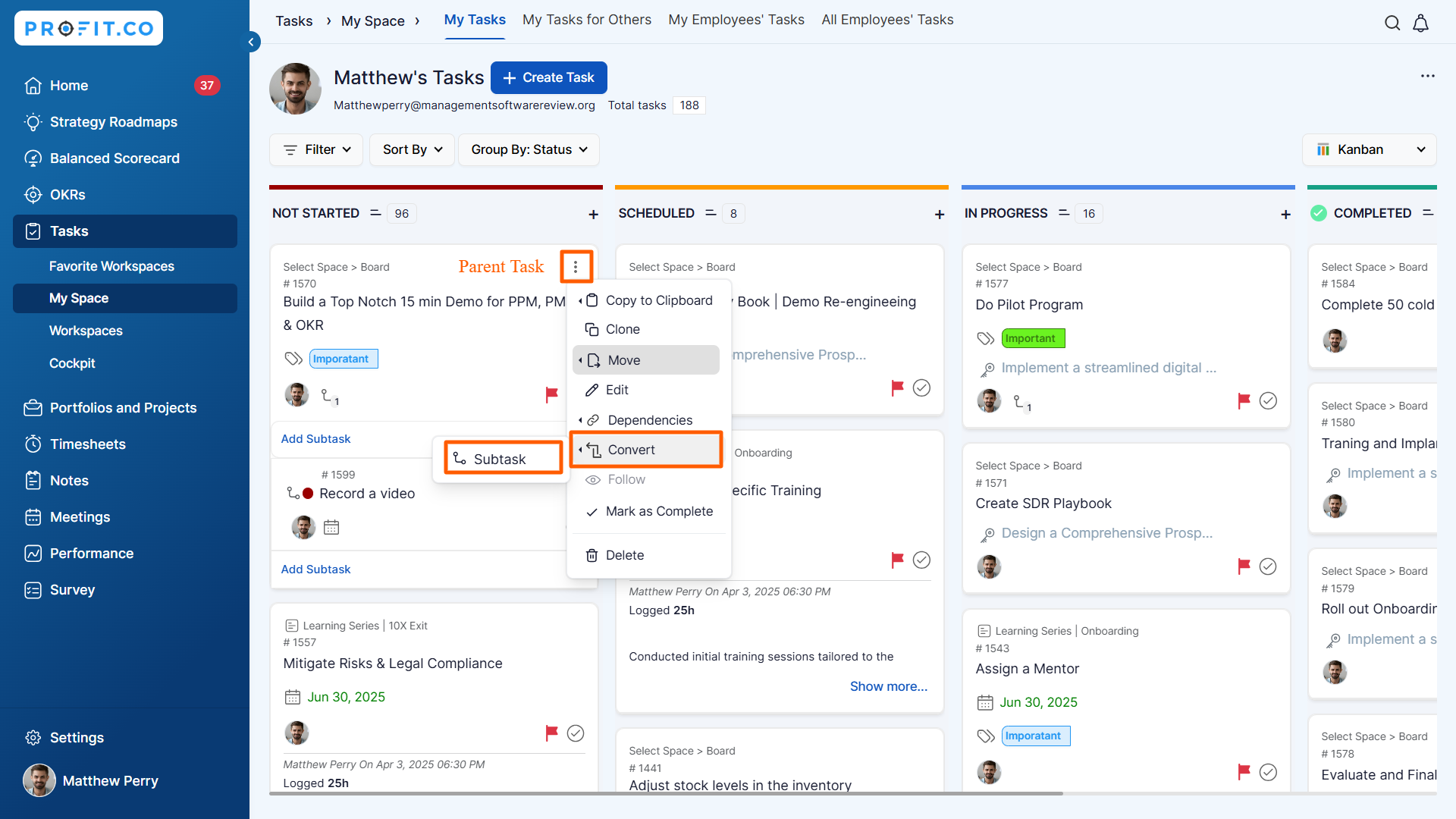Mark Create SDR Playbook complete

click(x=1268, y=566)
